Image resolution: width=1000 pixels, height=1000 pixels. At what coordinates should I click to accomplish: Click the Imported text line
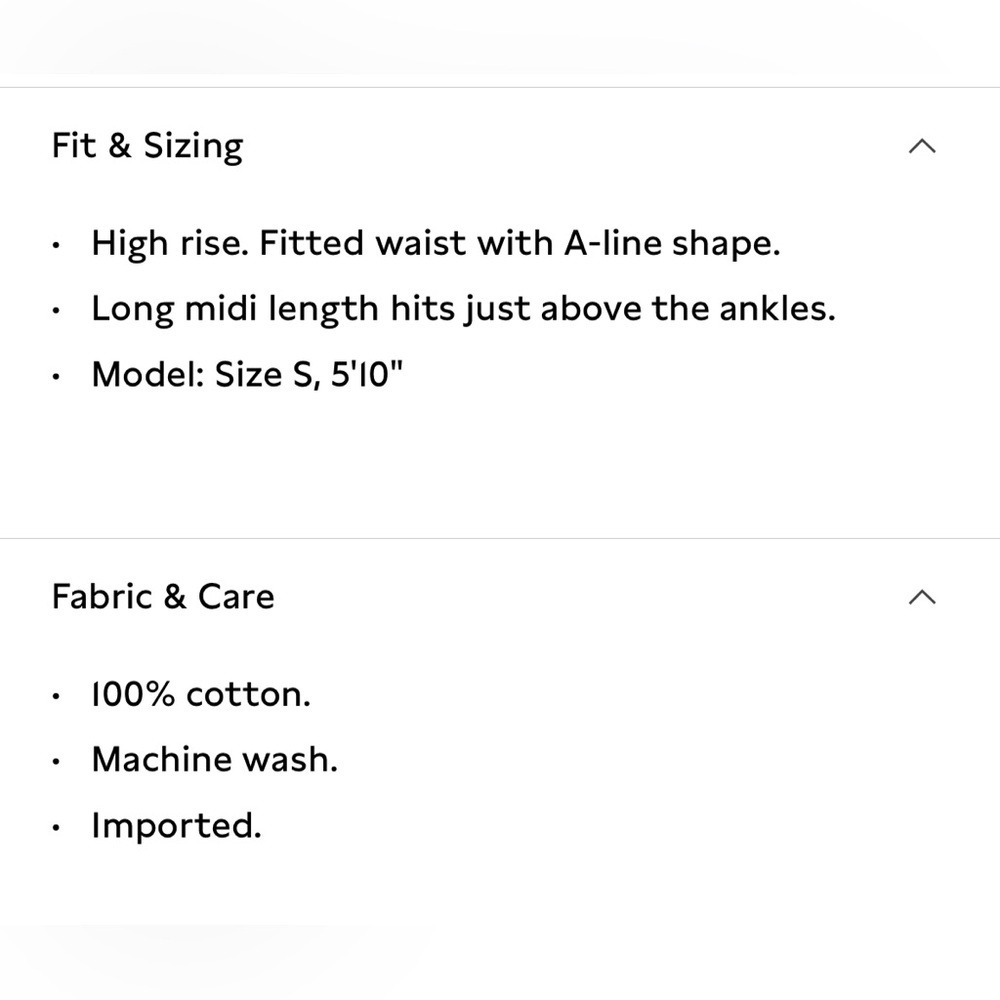[x=177, y=825]
